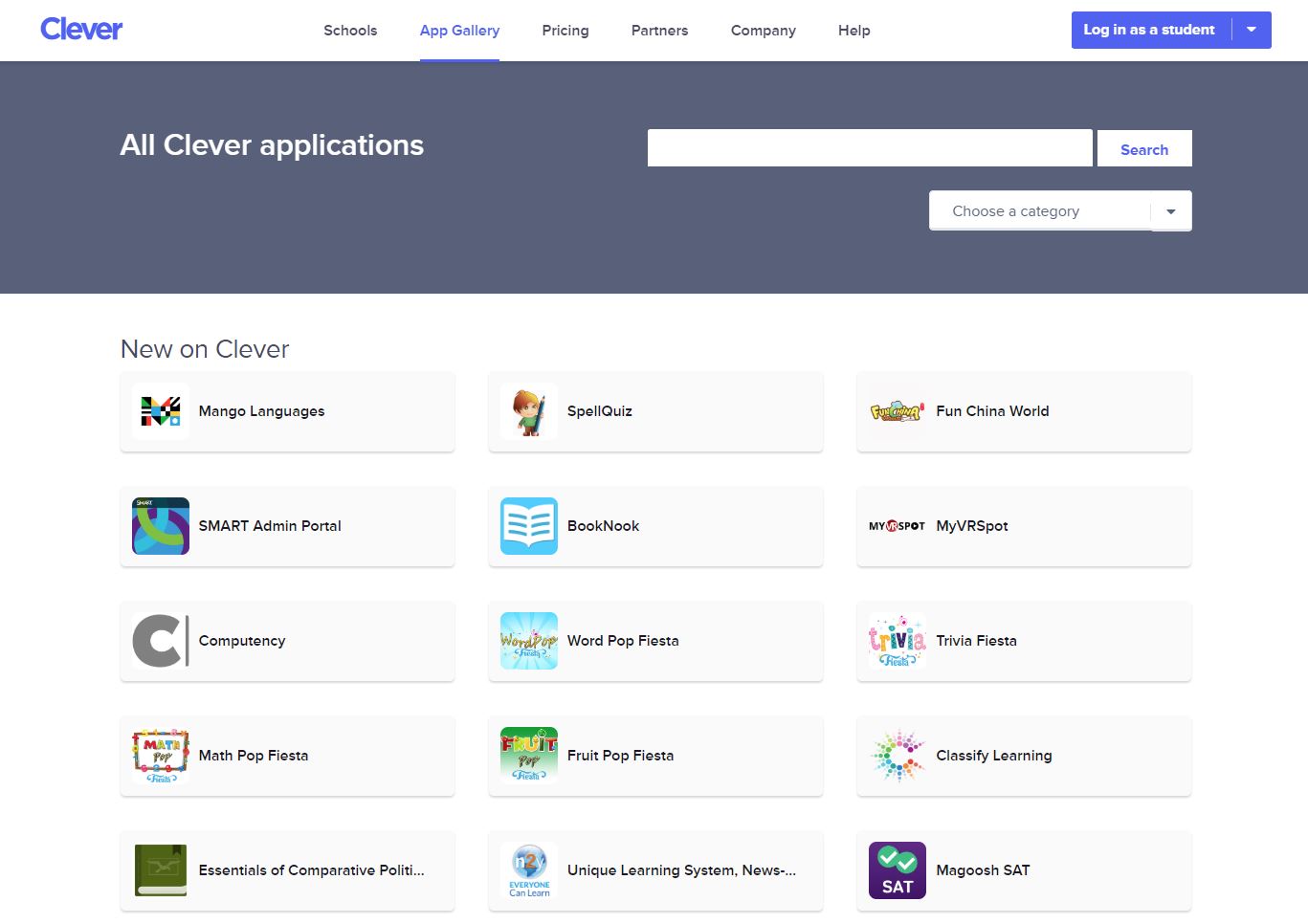Image resolution: width=1308 pixels, height=924 pixels.
Task: Click the Mango Languages app icon
Action: [161, 411]
